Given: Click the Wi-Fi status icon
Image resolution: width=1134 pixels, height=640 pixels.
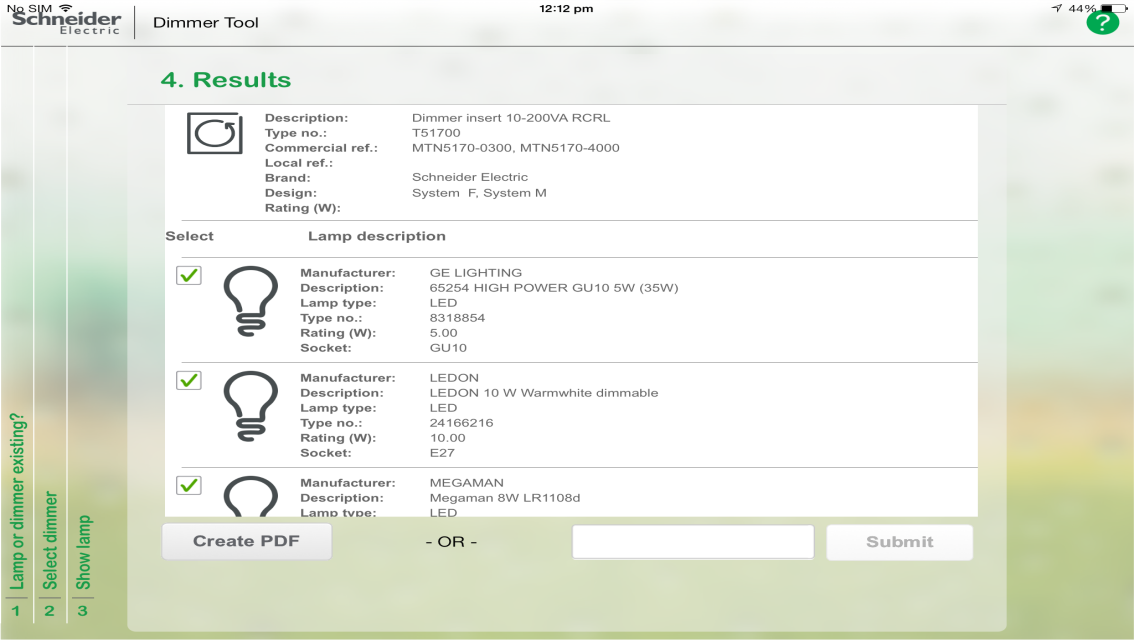Looking at the screenshot, I should (x=66, y=7).
